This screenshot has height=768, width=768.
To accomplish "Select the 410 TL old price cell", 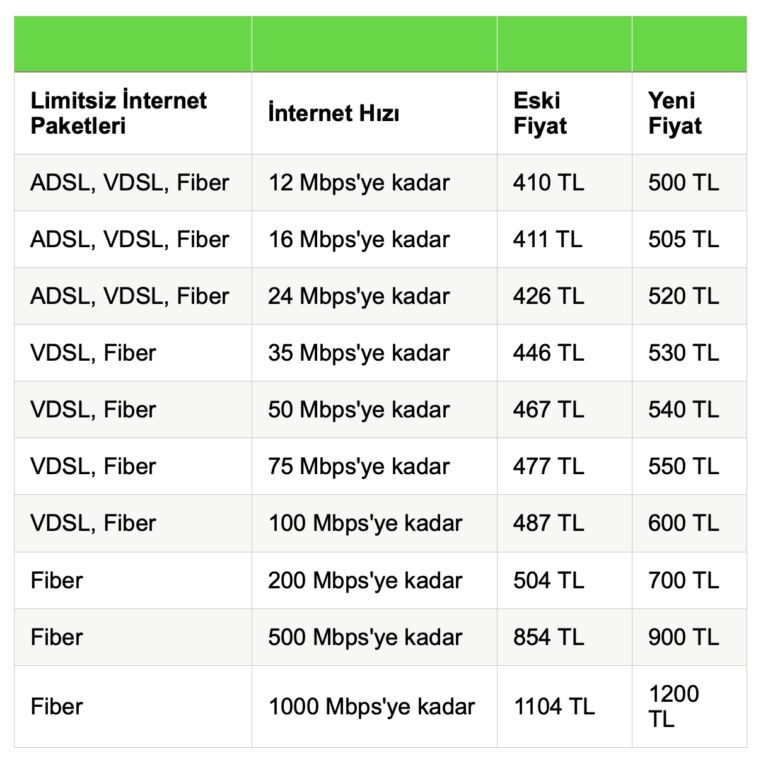I will click(549, 183).
